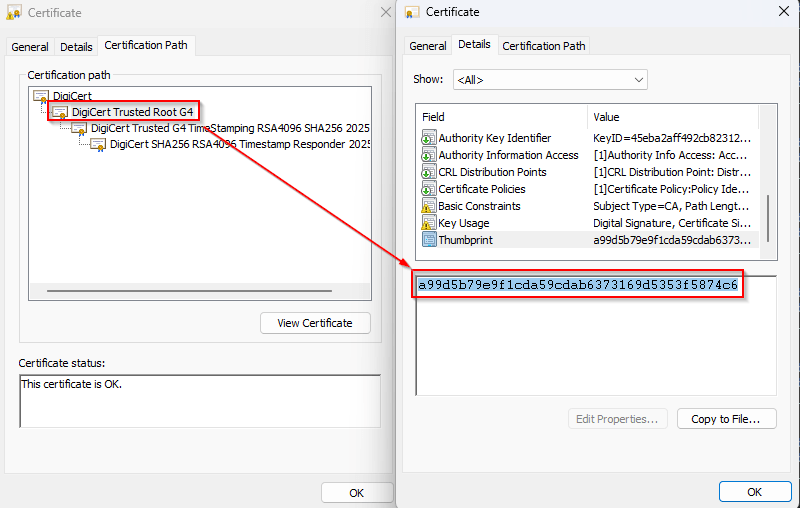Open the Show filter dropdown
The image size is (800, 508).
(550, 79)
